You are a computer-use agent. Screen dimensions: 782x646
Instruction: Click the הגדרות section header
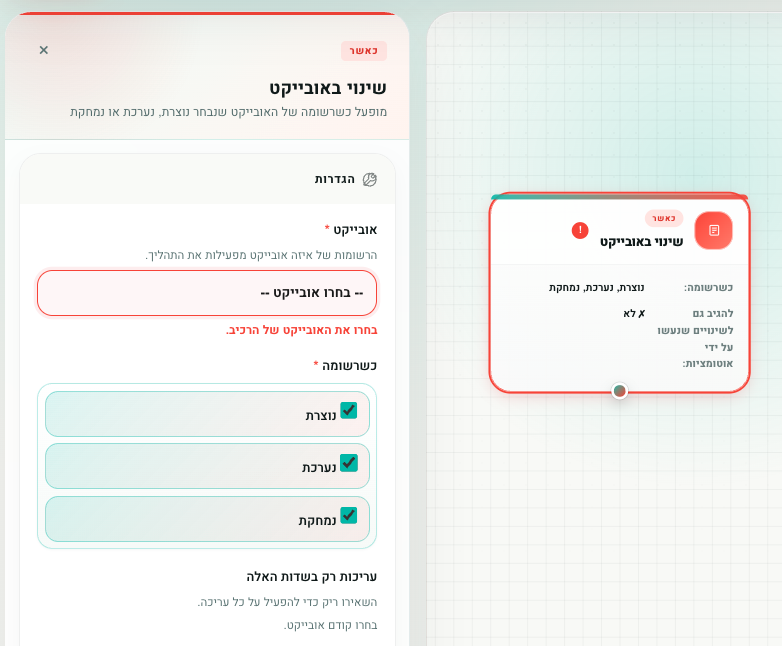coord(207,180)
